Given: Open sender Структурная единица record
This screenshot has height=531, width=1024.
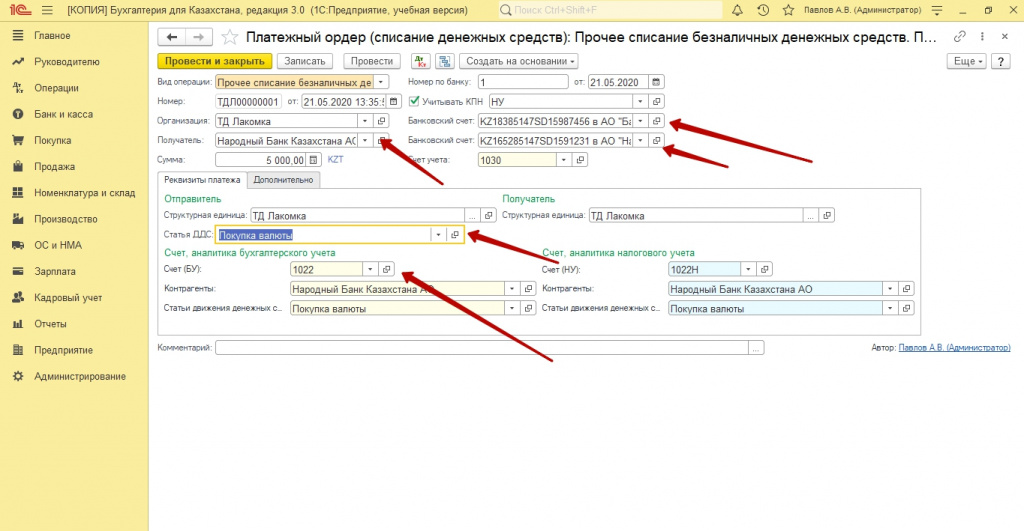Looking at the screenshot, I should (x=488, y=216).
